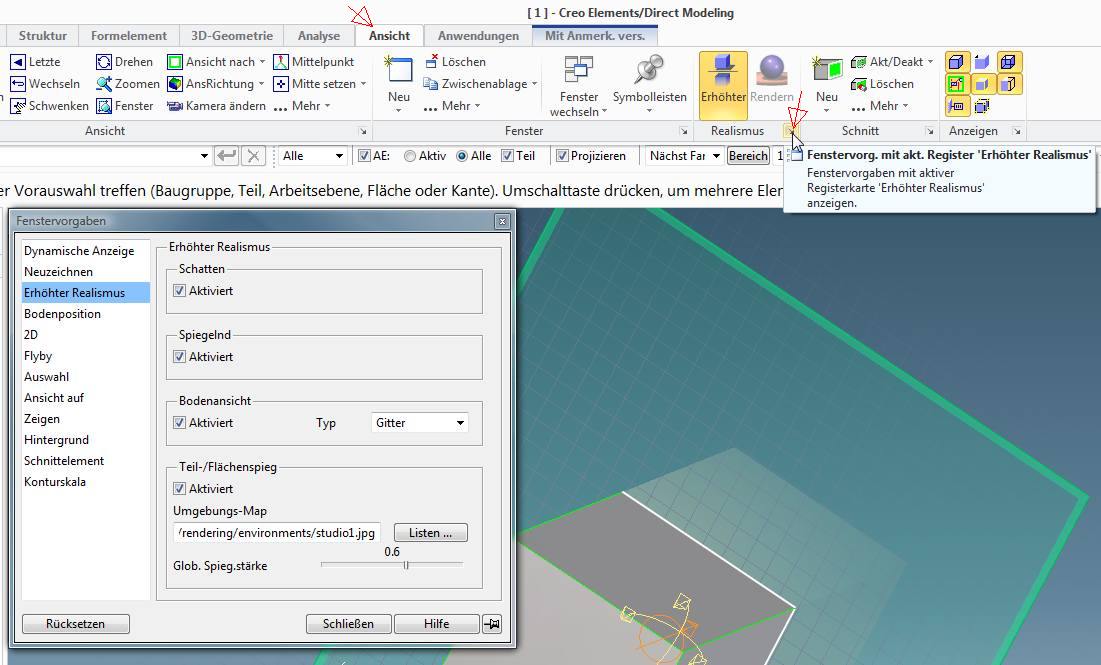Click the return arrow button beside the command input
Image resolution: width=1101 pixels, height=665 pixels.
click(226, 155)
